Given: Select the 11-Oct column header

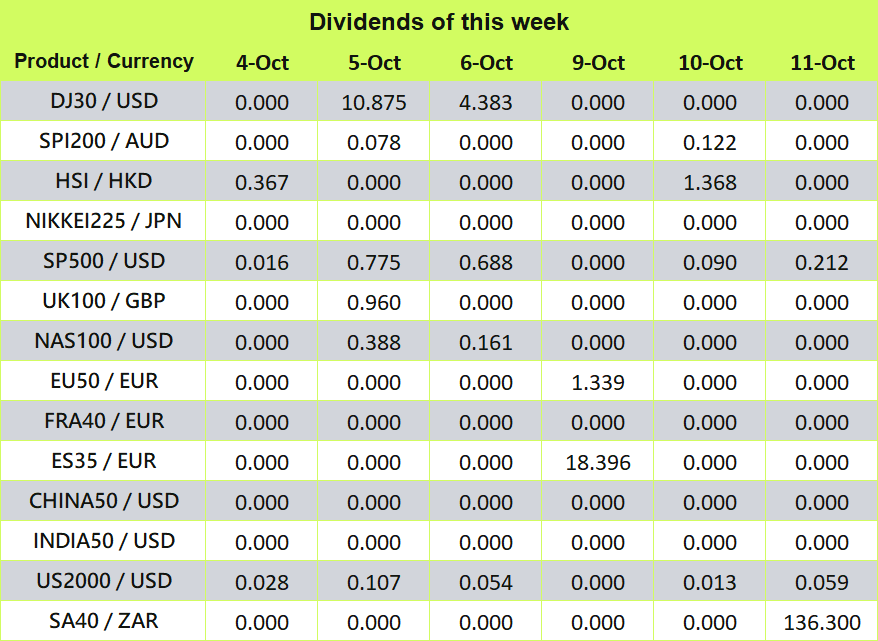Looking at the screenshot, I should point(822,63).
